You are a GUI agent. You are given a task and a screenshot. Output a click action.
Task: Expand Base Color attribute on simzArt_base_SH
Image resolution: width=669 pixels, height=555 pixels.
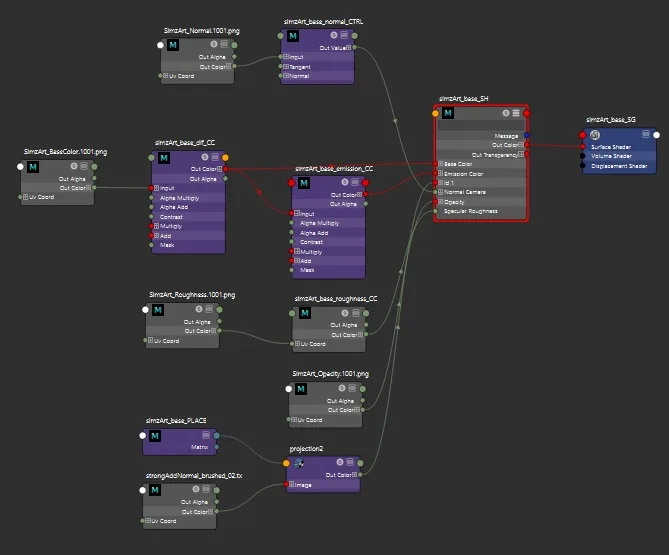point(440,164)
